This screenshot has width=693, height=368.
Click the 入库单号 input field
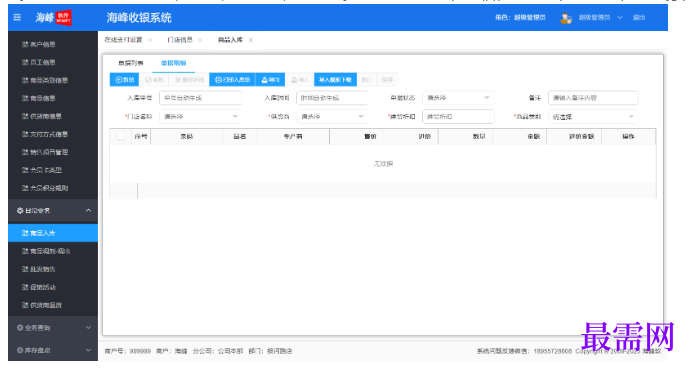(201, 98)
